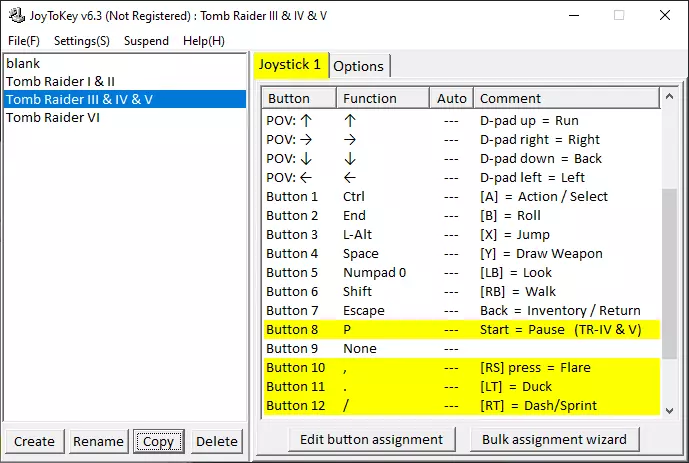
Task: Select the Button 10 row
Action: point(461,368)
